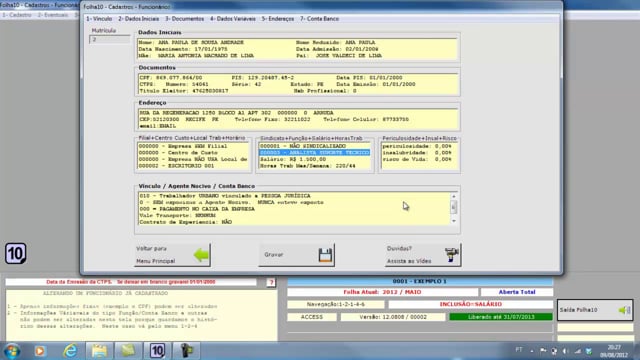Click the Folha10 taskbar icon
640x360 pixels.
coord(157,351)
